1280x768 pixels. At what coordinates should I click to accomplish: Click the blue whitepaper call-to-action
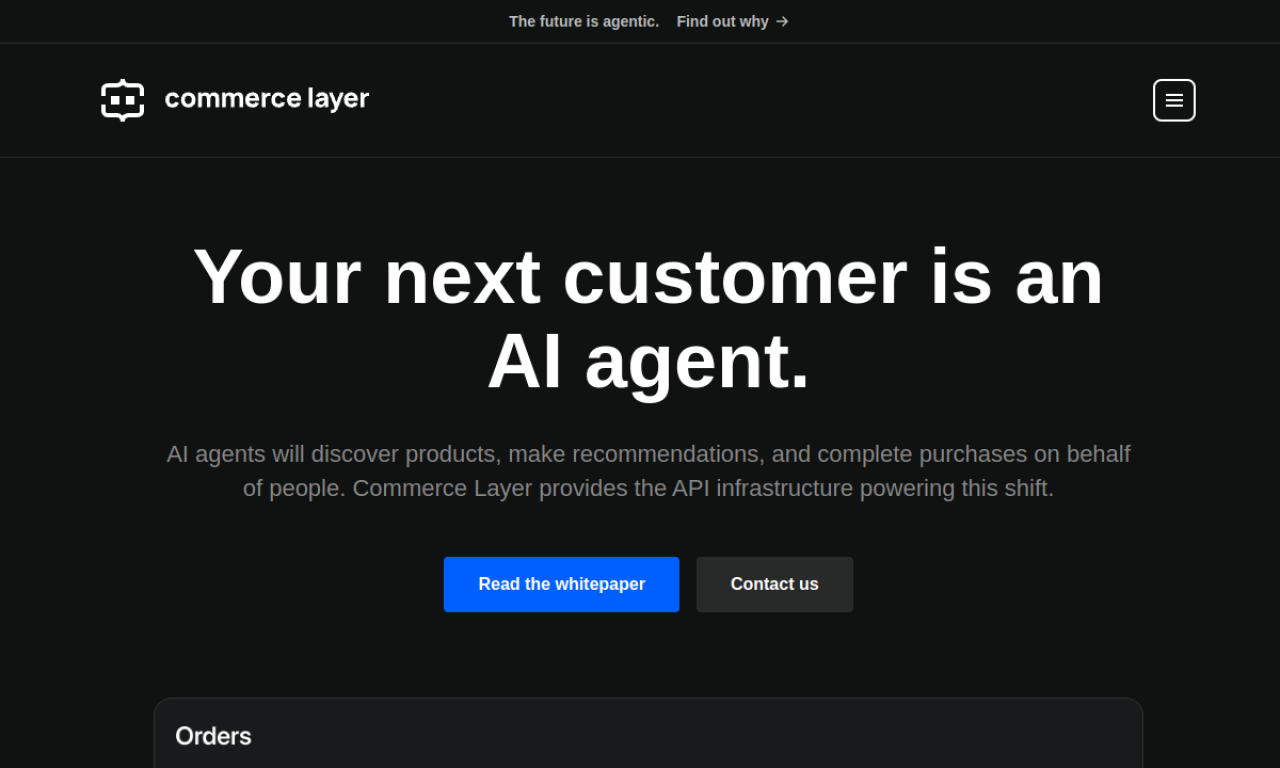click(561, 584)
